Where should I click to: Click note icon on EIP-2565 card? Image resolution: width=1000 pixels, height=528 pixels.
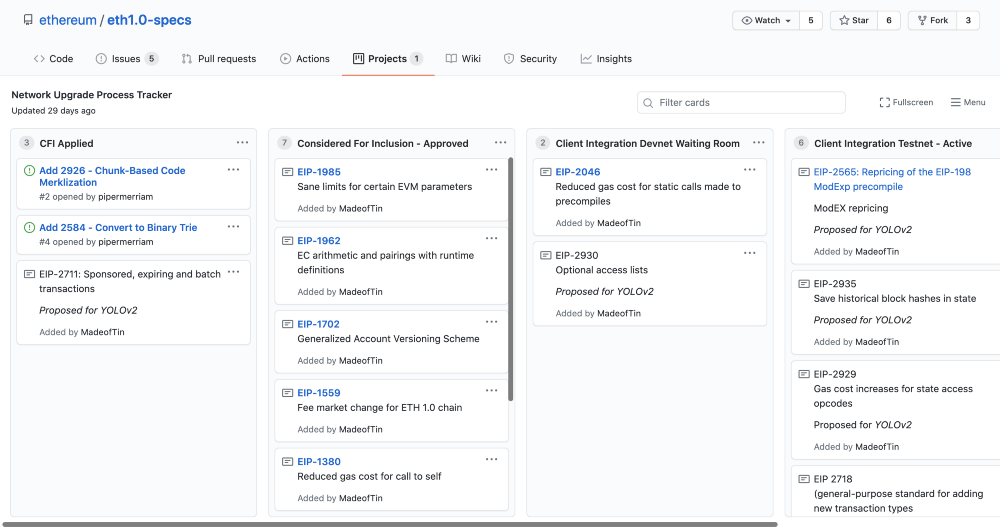point(804,172)
